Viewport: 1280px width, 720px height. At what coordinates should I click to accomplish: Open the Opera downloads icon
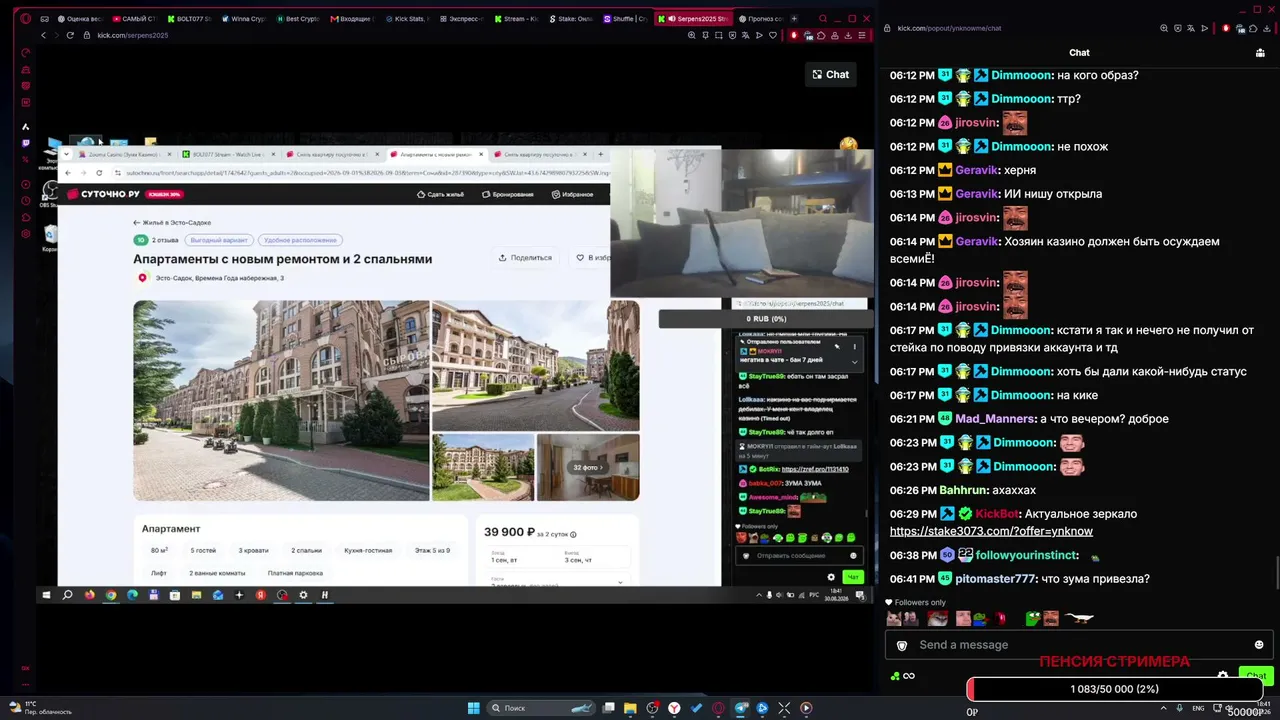[x=848, y=35]
